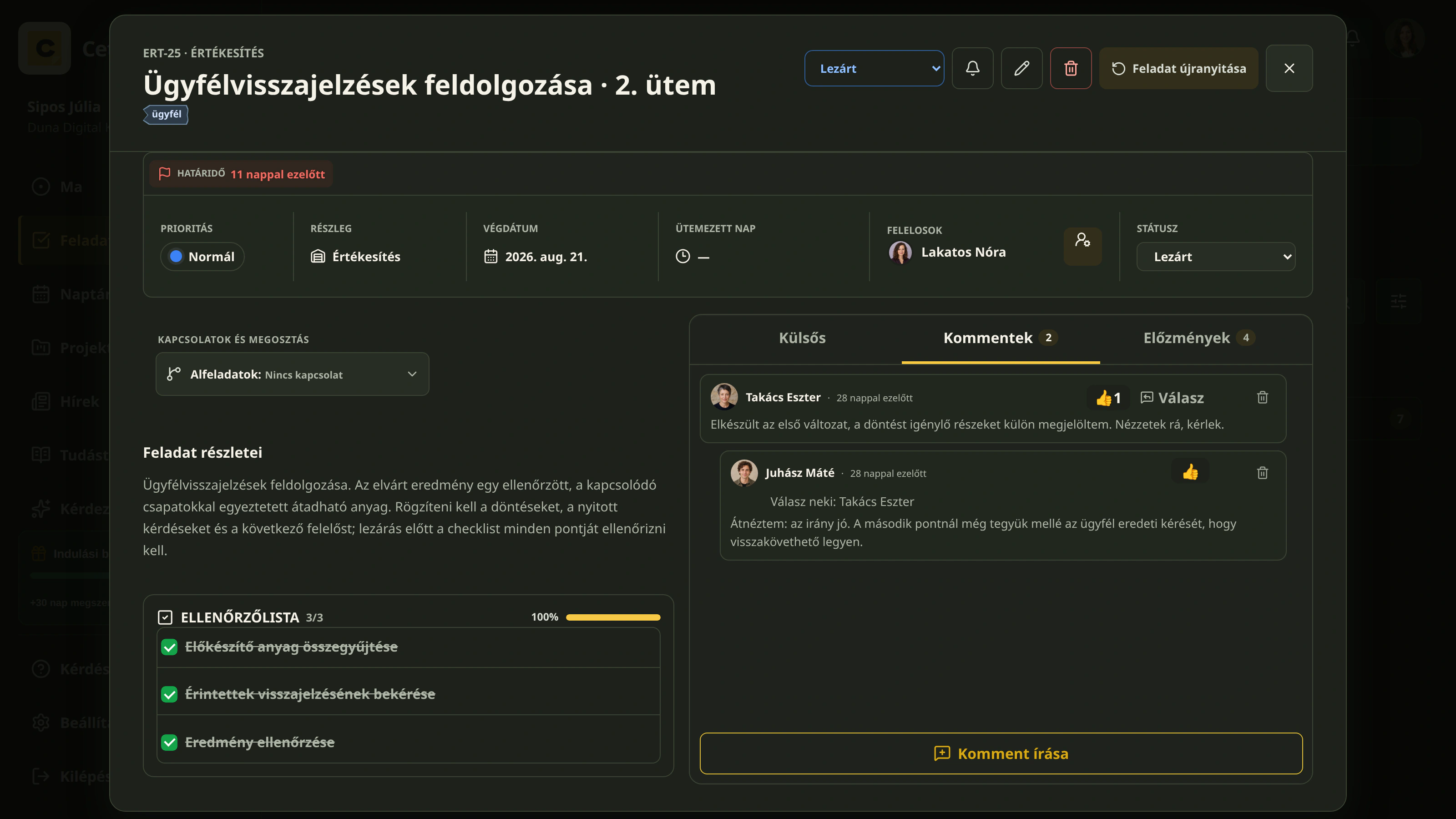The image size is (1456, 819).
Task: Click the user avatar in background top bar
Action: 1404,38
